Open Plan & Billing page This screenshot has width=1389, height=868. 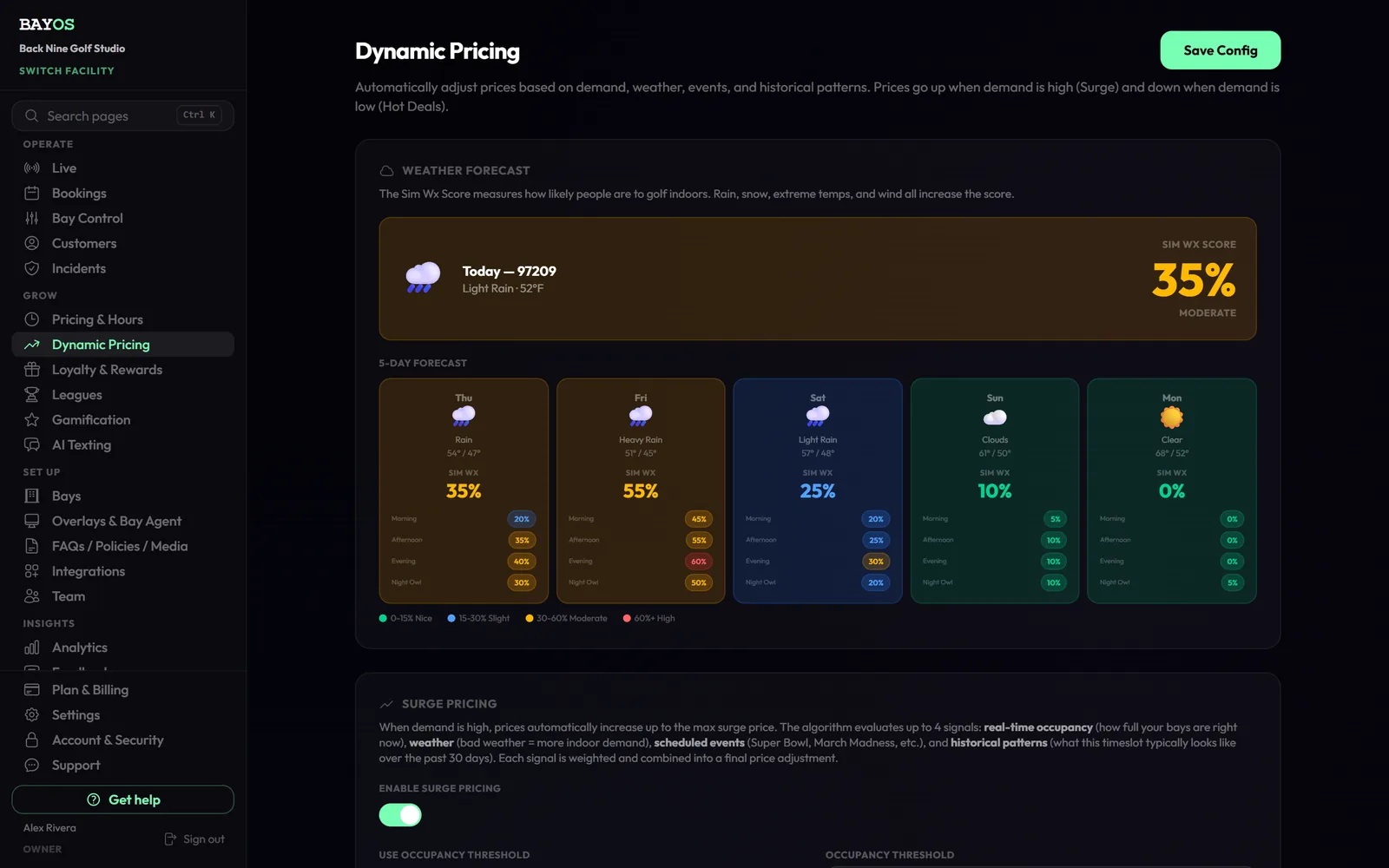pyautogui.click(x=123, y=690)
